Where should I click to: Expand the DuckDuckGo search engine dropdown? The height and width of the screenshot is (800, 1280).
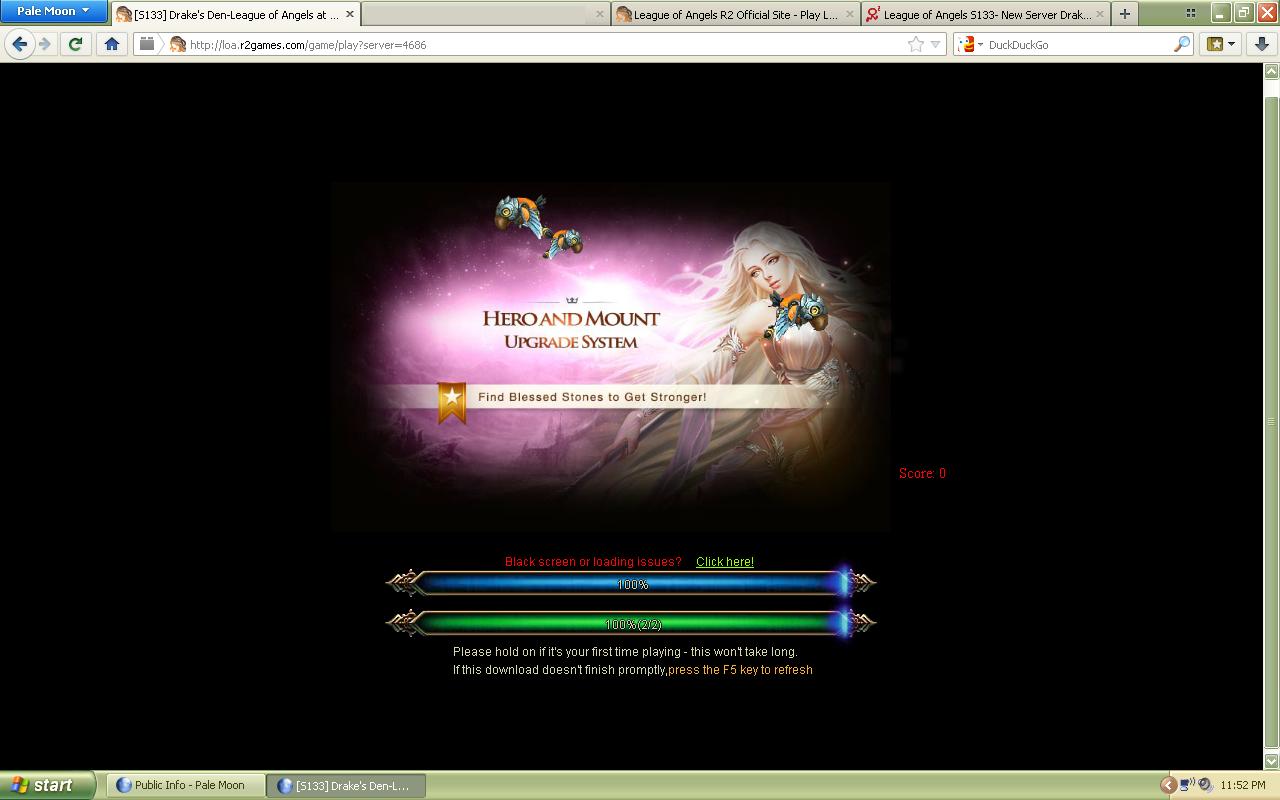pos(970,44)
